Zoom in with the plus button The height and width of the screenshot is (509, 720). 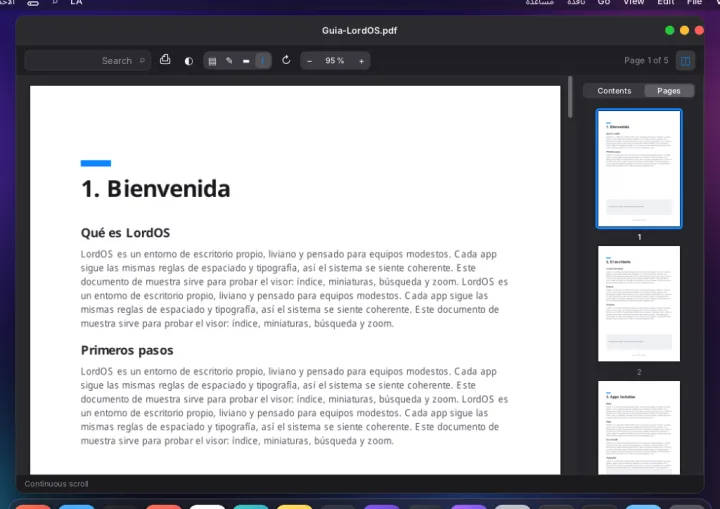click(361, 61)
